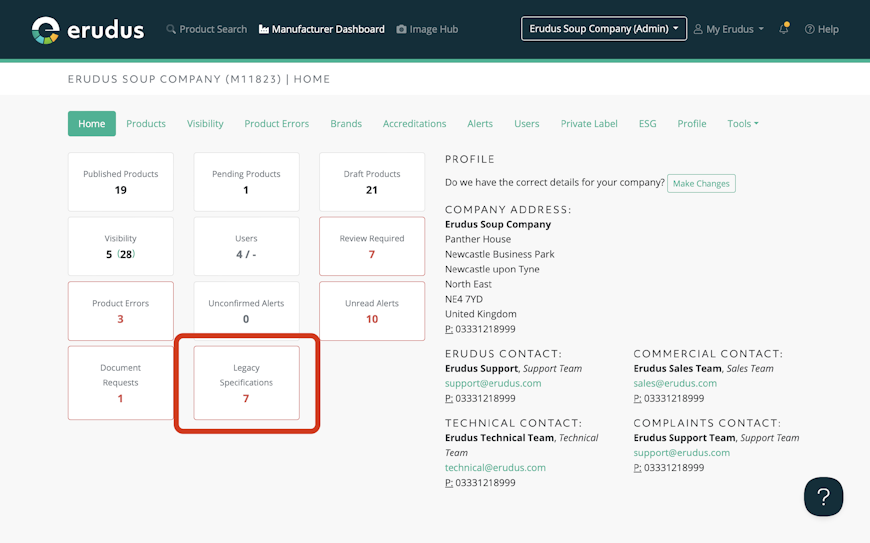Open the Help link
870x543 pixels.
pyautogui.click(x=822, y=29)
